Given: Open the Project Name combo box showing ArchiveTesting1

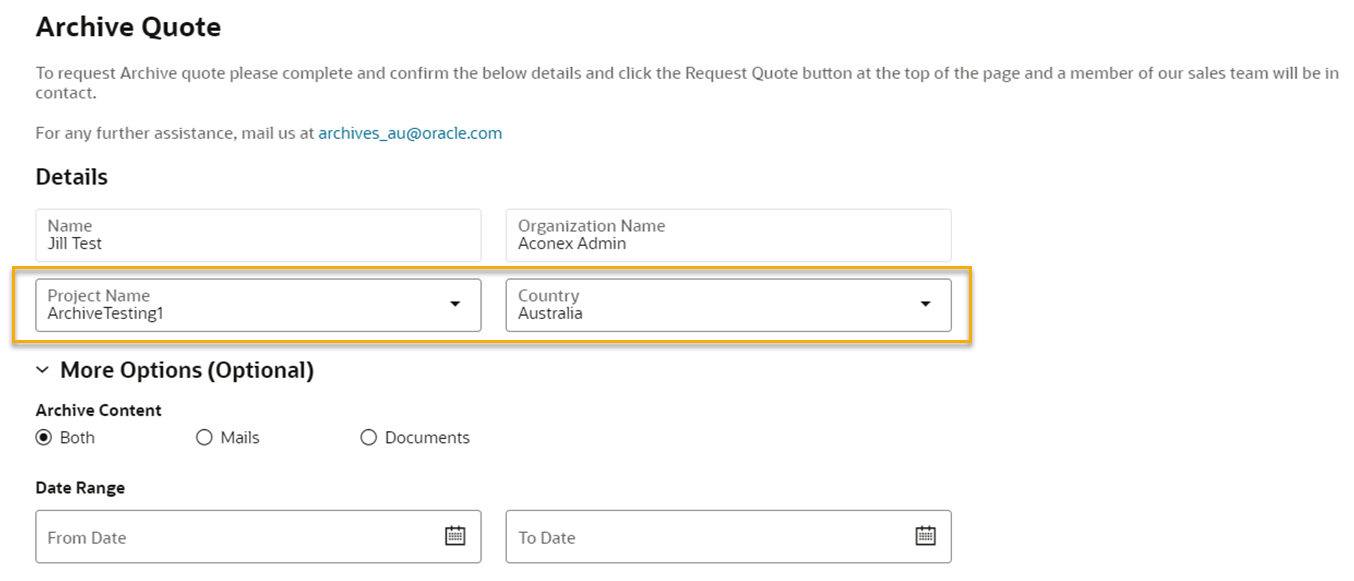Looking at the screenshot, I should [258, 305].
